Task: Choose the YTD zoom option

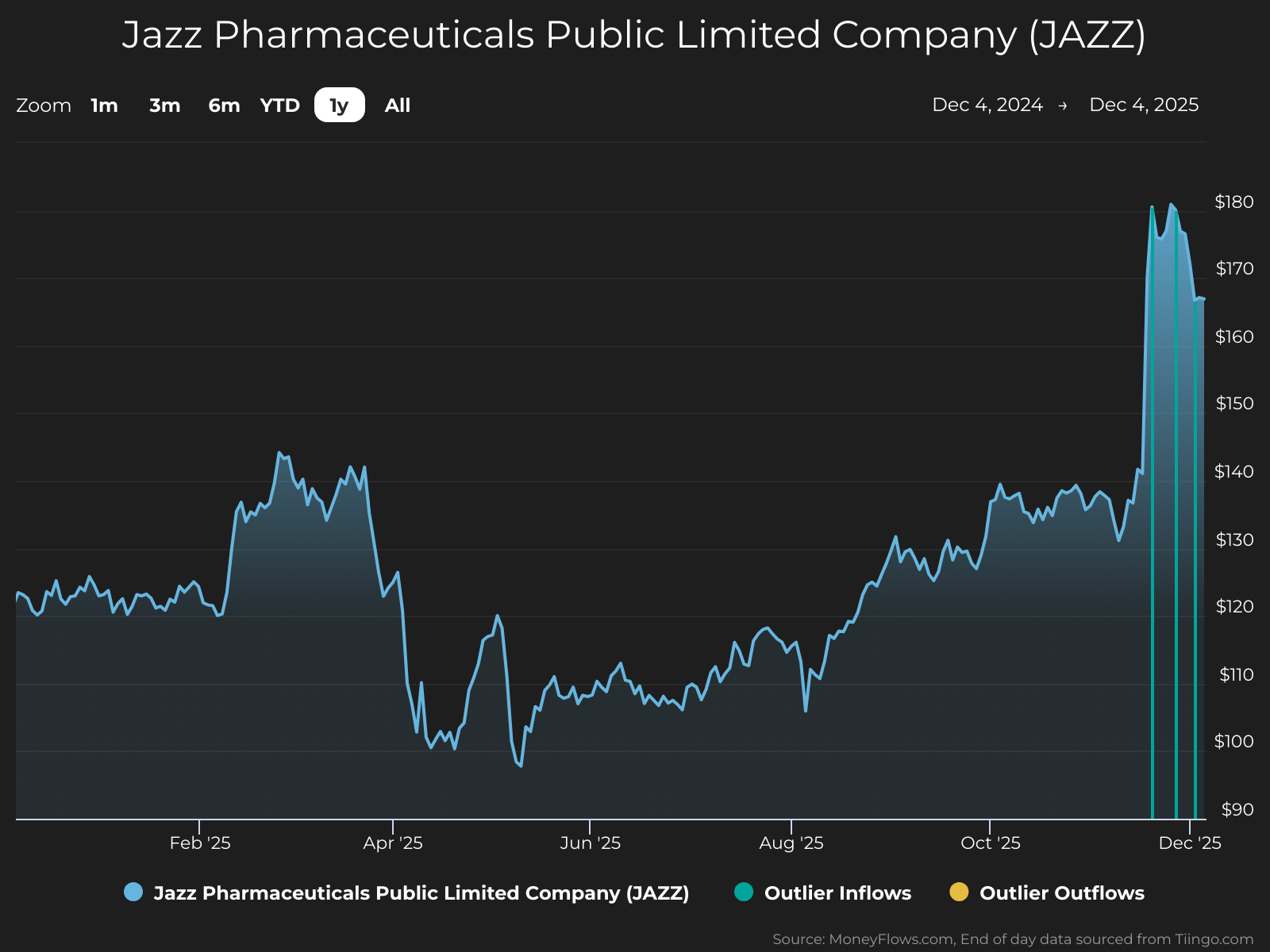Action: (280, 106)
